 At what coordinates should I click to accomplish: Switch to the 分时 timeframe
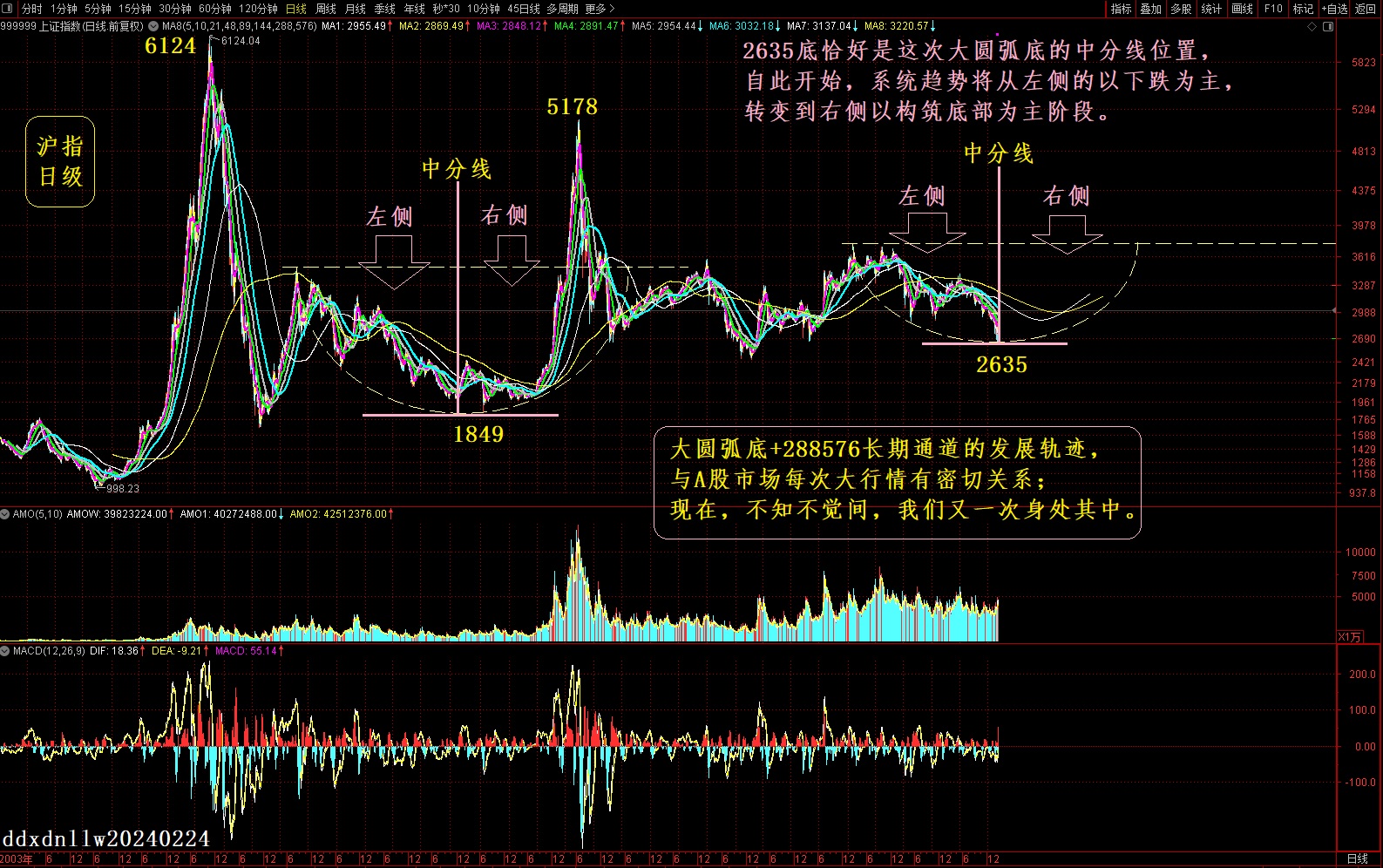point(31,9)
